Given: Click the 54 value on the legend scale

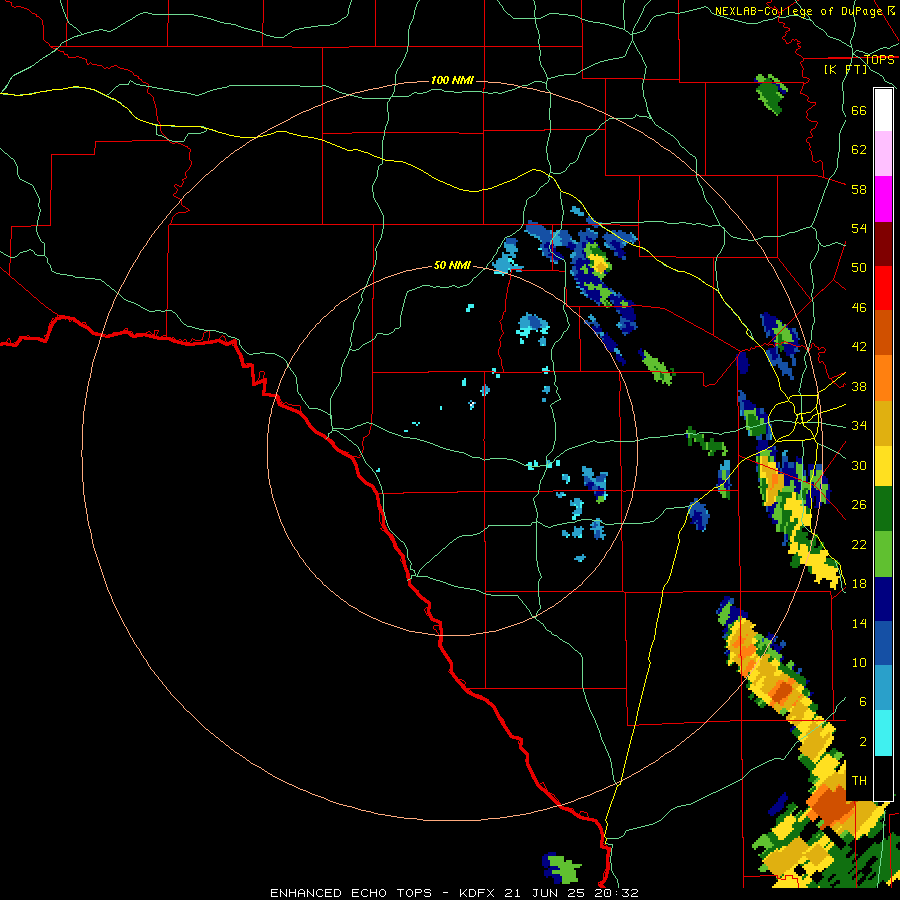Looking at the screenshot, I should (859, 228).
